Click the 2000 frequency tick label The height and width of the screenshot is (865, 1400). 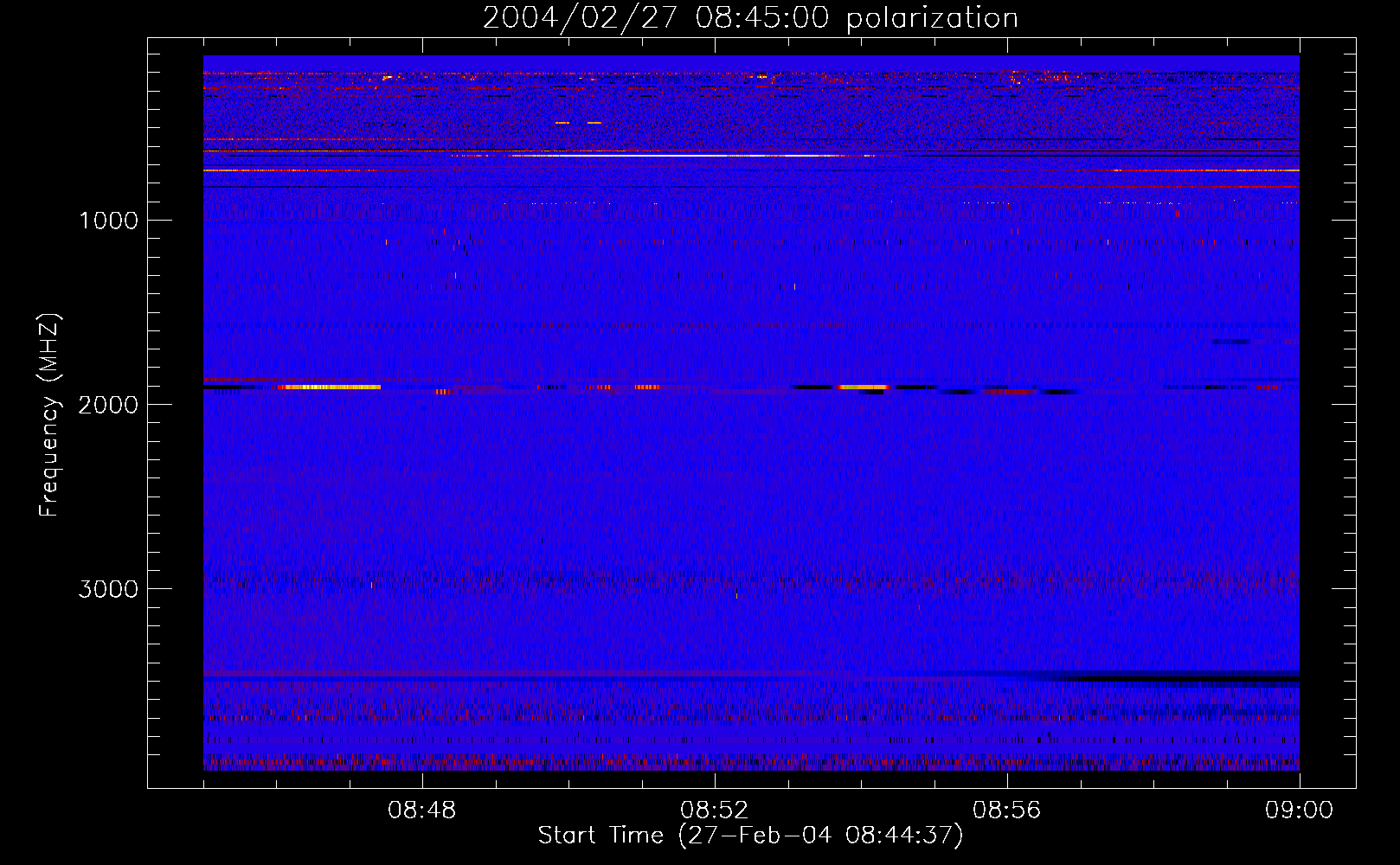tap(109, 405)
